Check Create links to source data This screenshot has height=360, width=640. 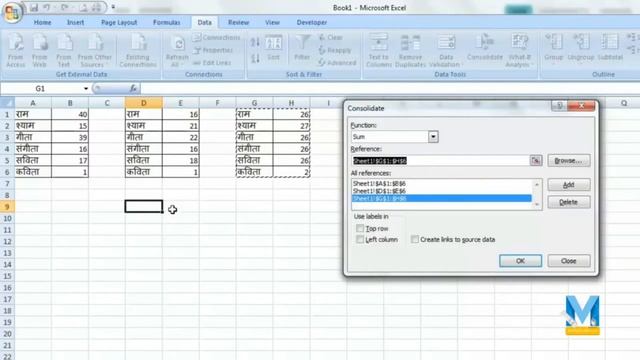tap(415, 239)
